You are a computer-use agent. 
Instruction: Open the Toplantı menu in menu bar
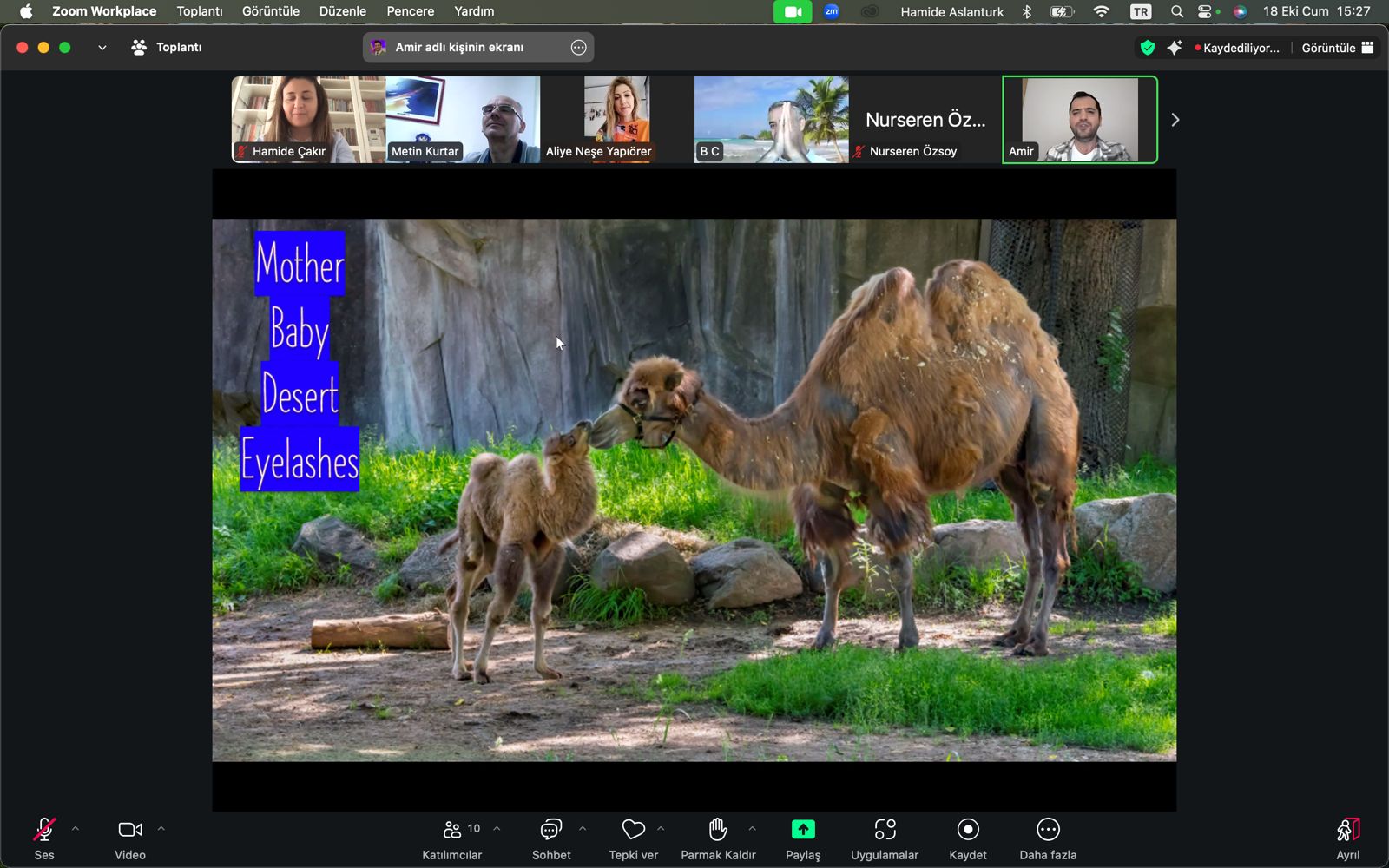200,11
